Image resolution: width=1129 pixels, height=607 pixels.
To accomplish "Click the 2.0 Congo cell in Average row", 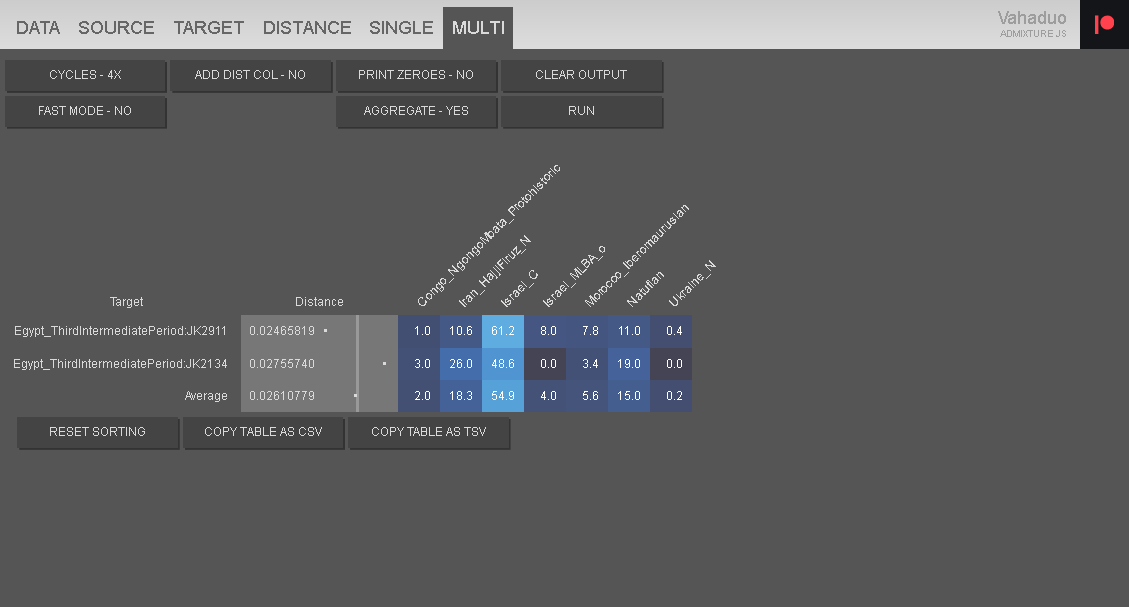I will (x=419, y=396).
